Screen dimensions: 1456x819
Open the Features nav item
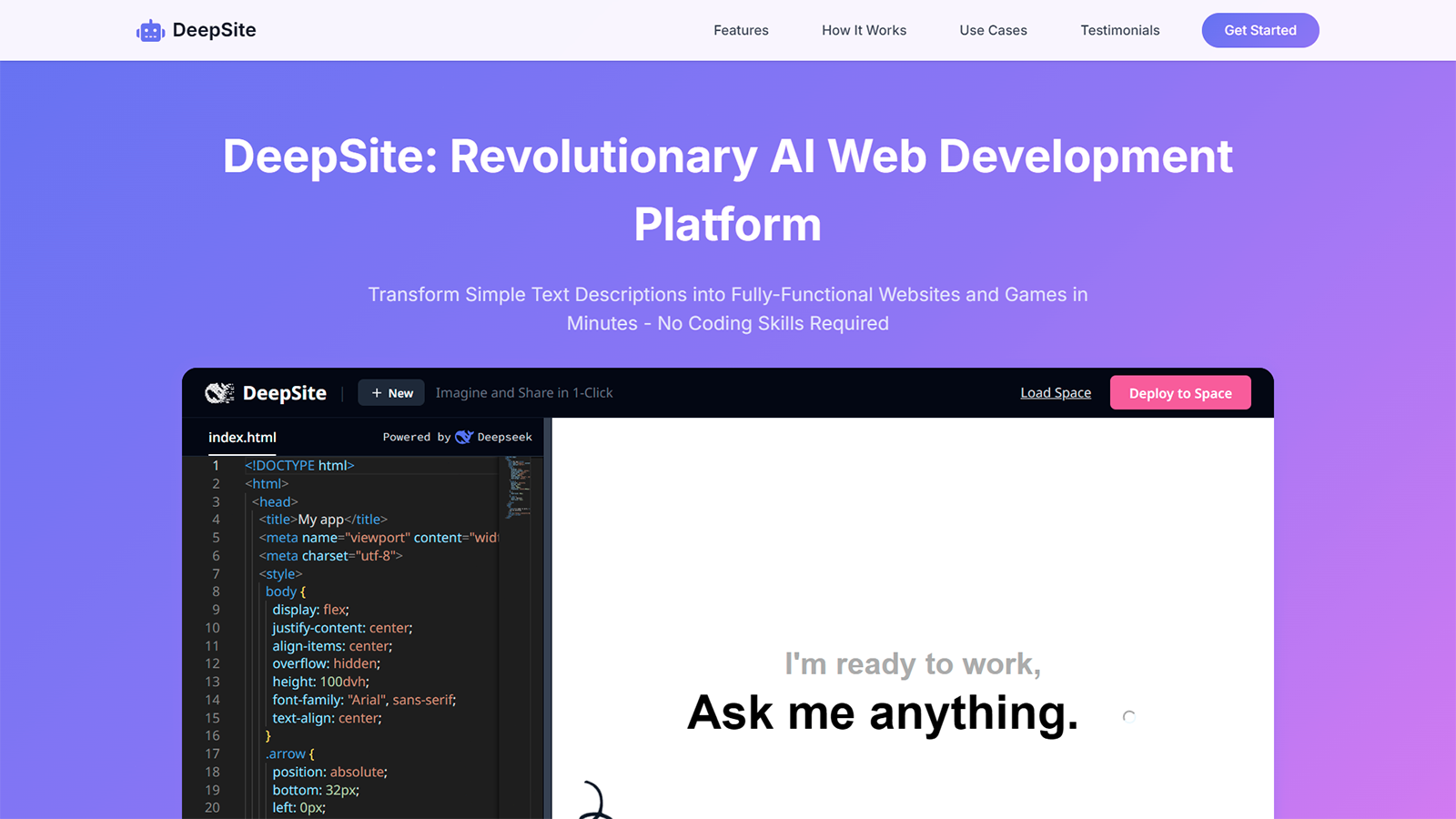click(741, 30)
